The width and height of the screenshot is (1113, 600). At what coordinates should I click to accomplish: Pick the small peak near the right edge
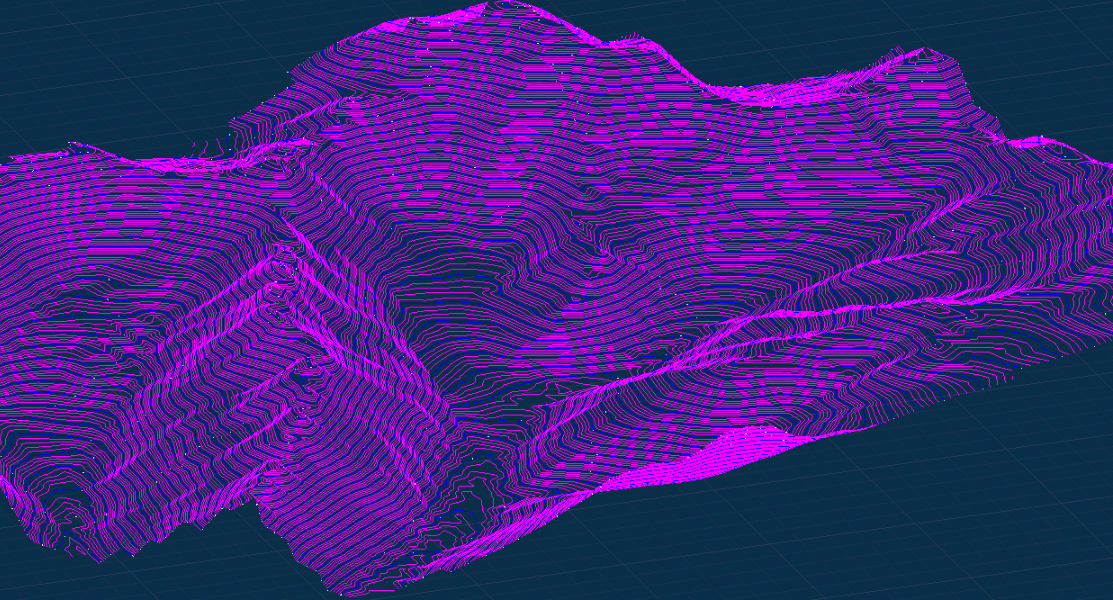coord(1040,142)
